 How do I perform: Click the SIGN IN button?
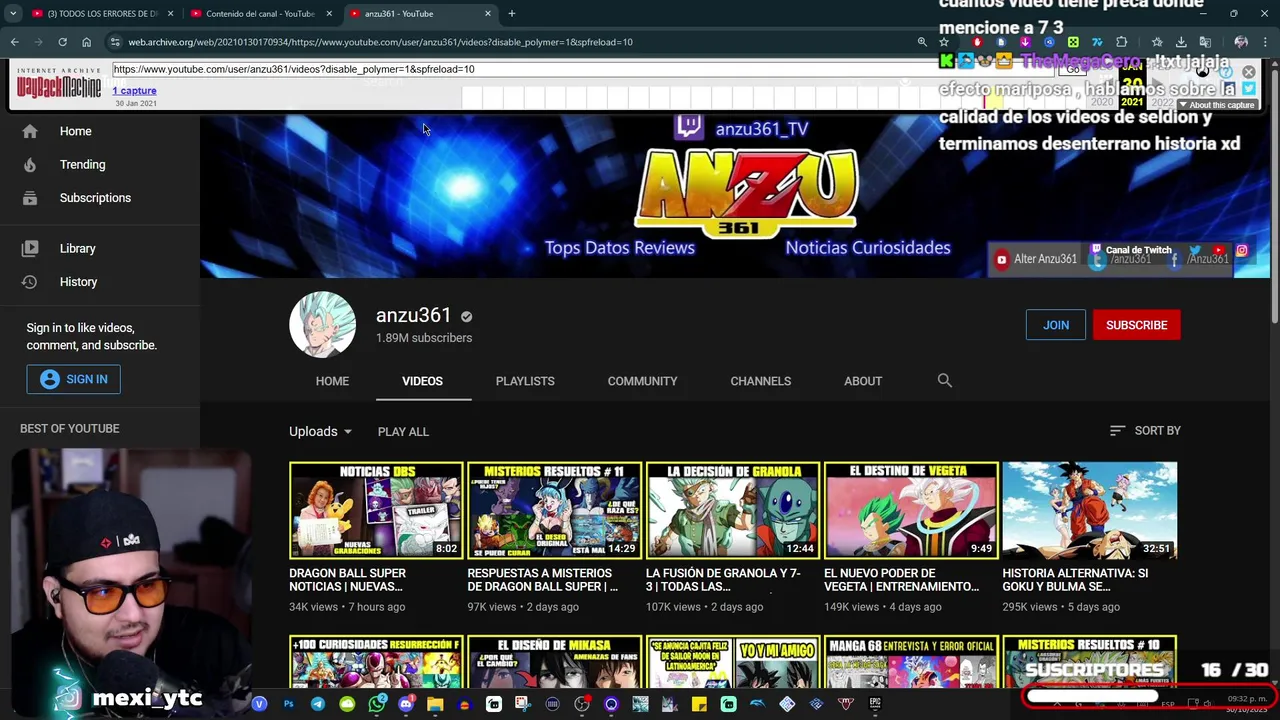point(74,379)
